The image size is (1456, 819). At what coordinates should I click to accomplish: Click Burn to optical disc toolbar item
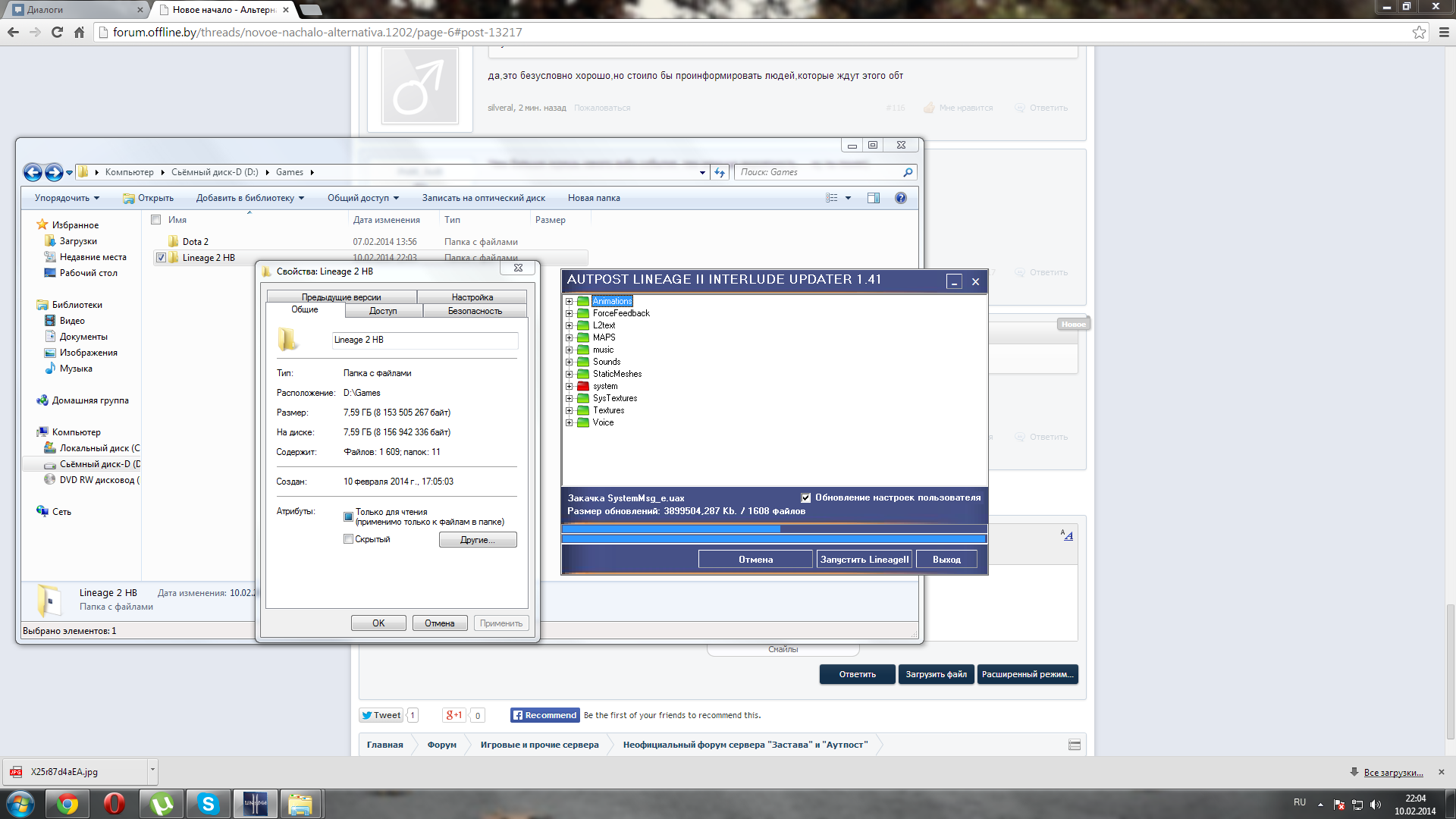484,198
